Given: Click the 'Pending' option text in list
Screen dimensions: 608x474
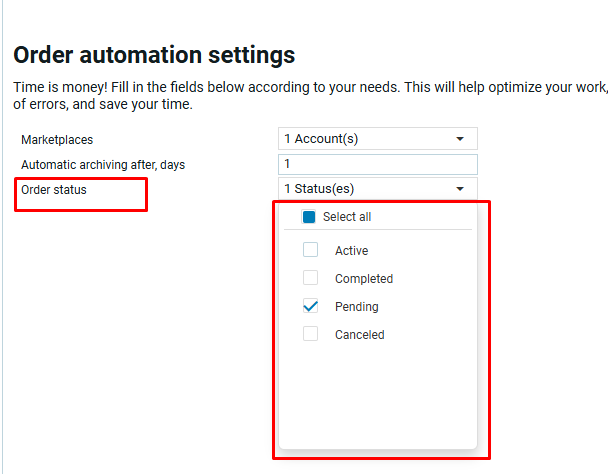Looking at the screenshot, I should coord(357,307).
